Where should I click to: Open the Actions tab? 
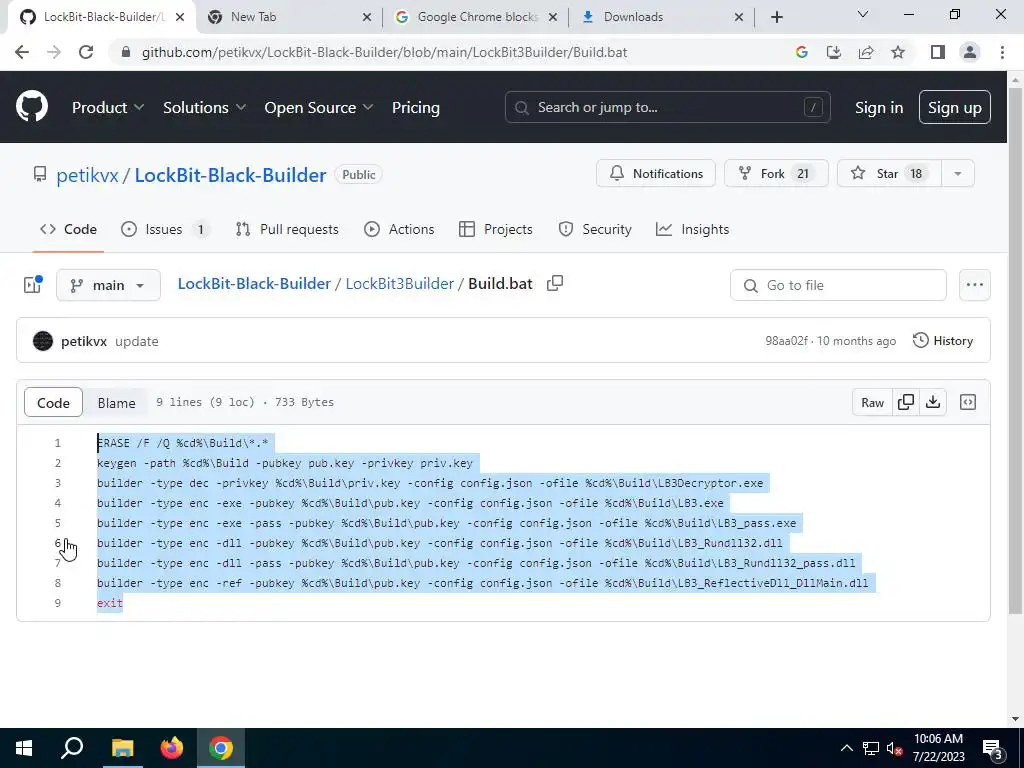point(399,229)
